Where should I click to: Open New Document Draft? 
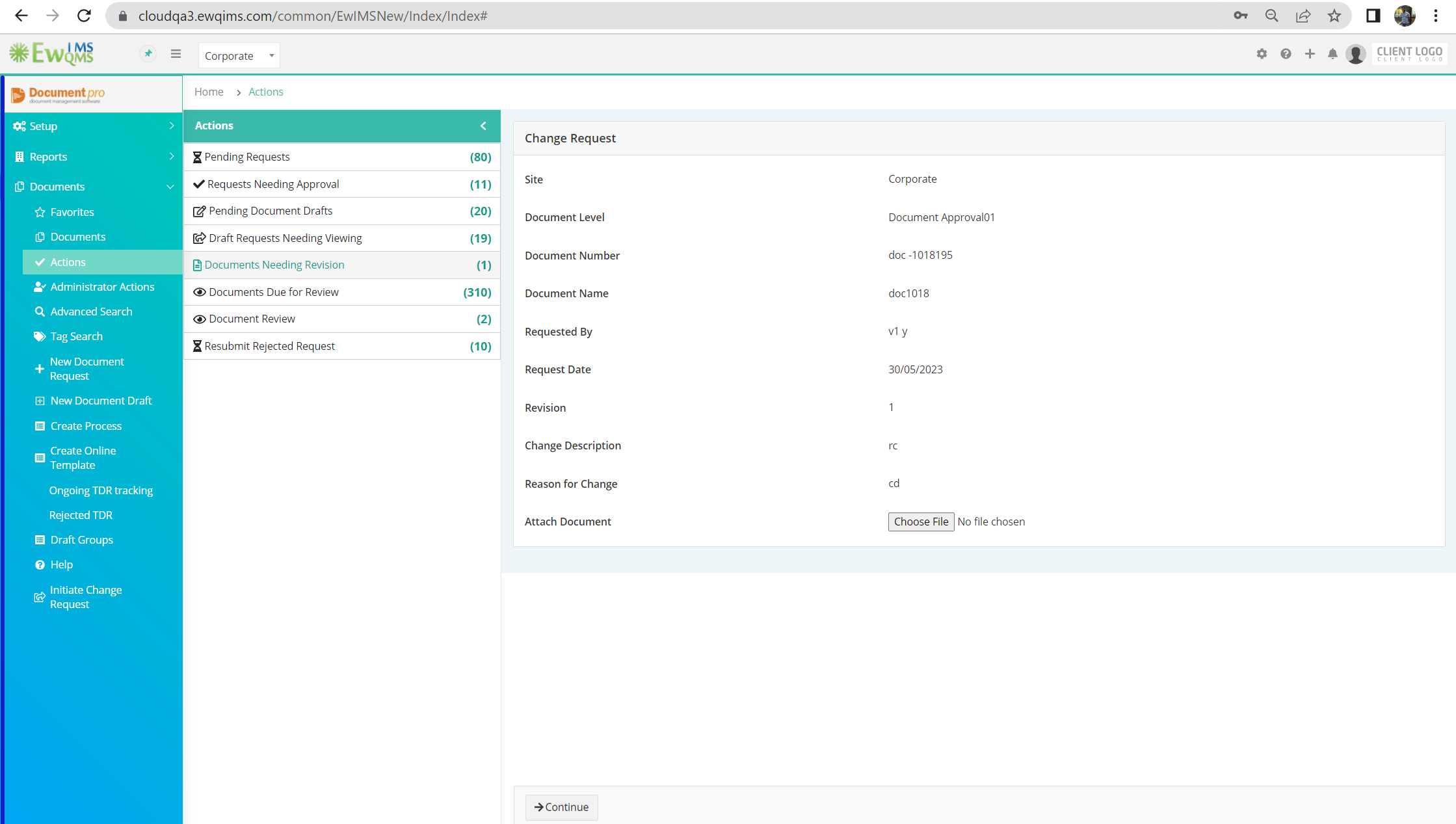[x=101, y=401]
